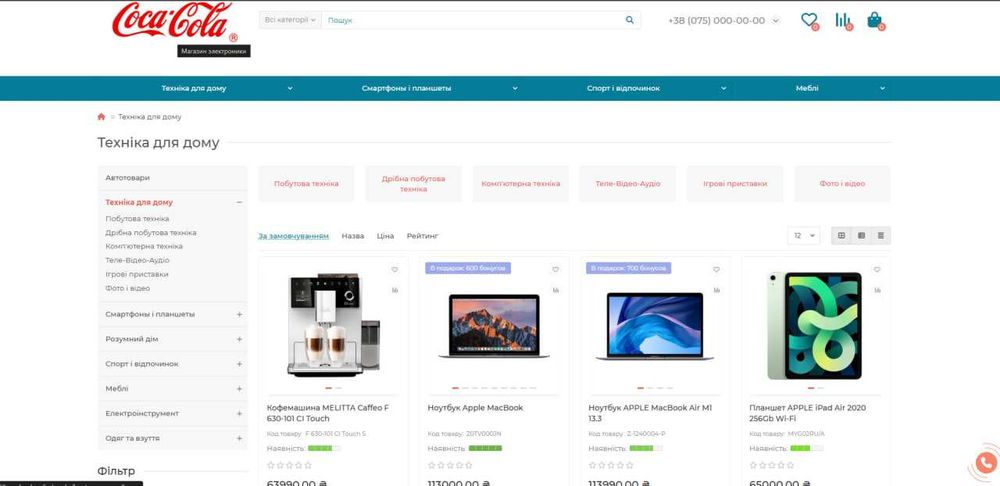Viewport: 1000px width, 486px height.
Task: Open Смартфоны і планшеты in top navigation
Action: tap(406, 89)
